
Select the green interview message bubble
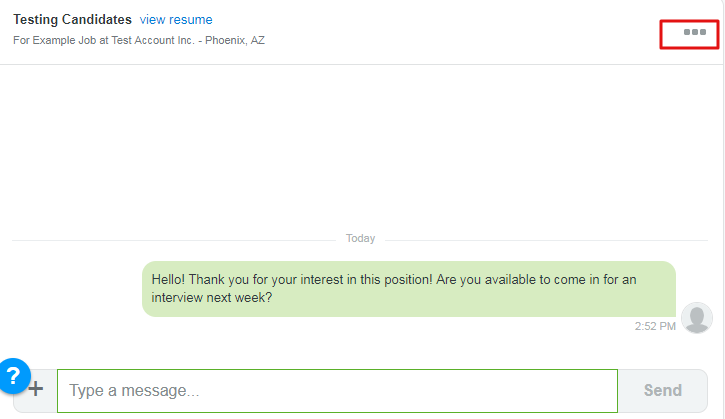click(408, 289)
